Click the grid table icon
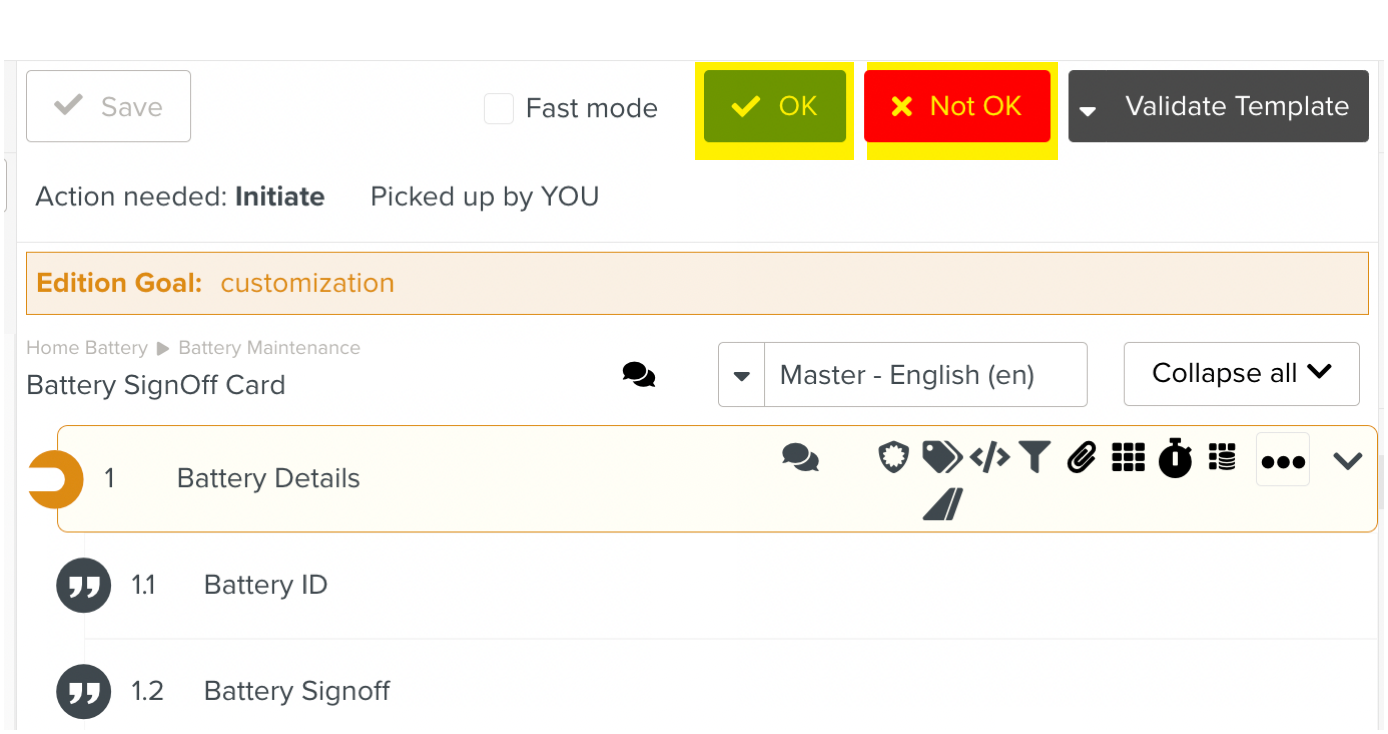 pyautogui.click(x=1128, y=458)
